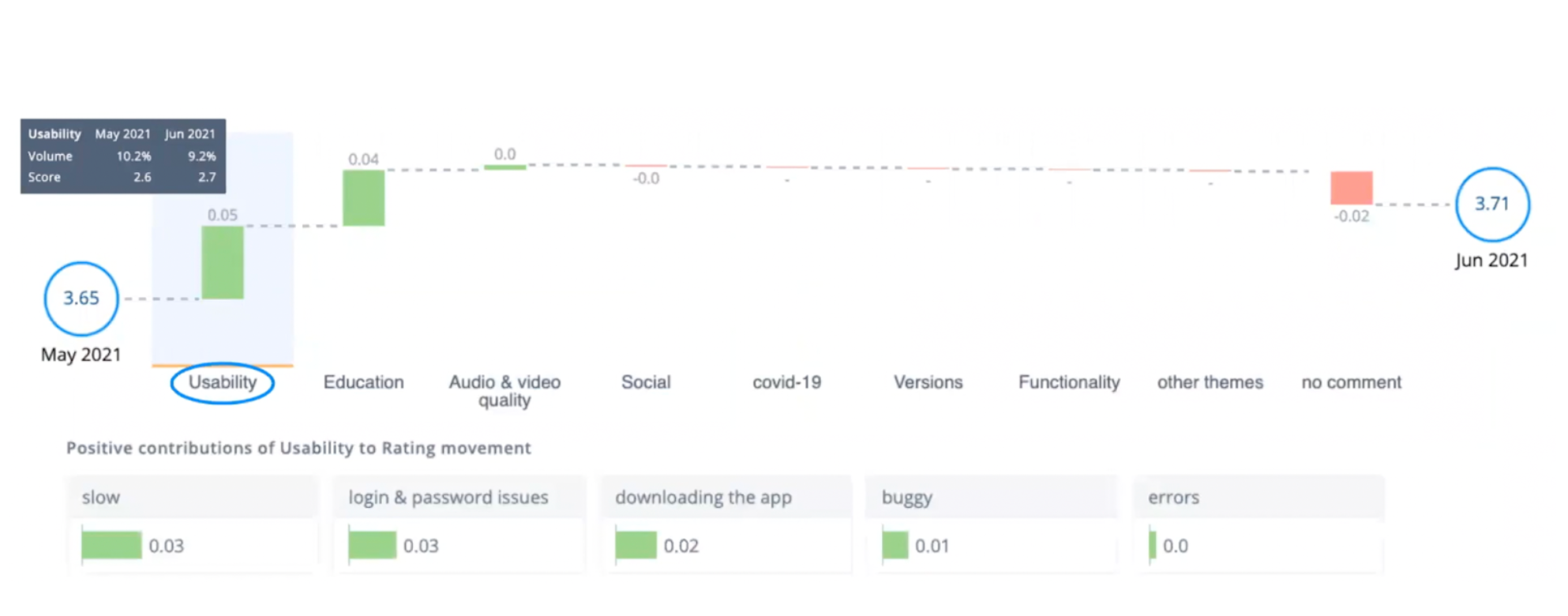Click the Audio & video quality label

click(x=505, y=391)
